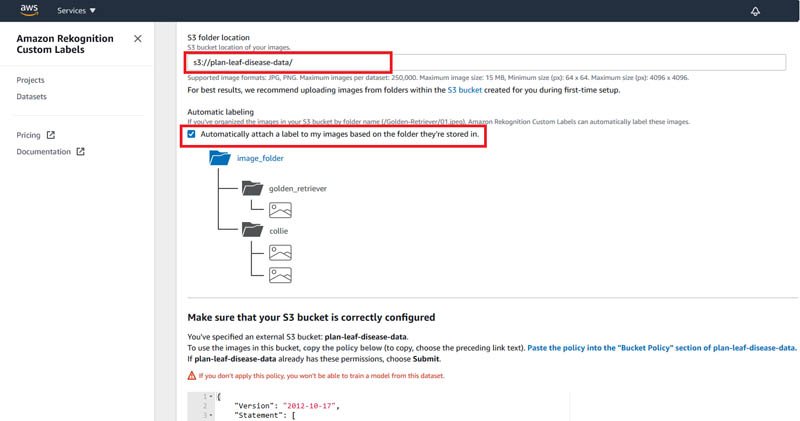Click the S3 folder location input field
This screenshot has width=800, height=421.
486,62
